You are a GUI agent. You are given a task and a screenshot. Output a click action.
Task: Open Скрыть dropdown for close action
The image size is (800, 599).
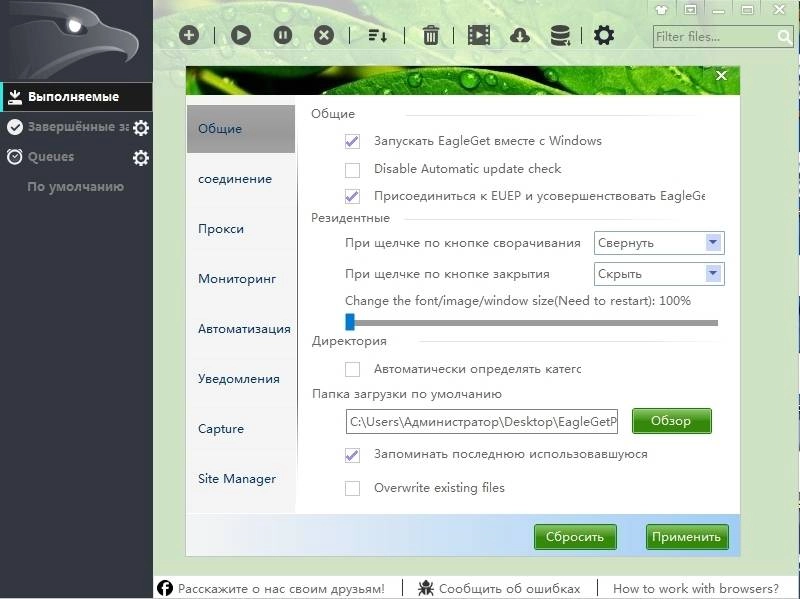659,274
